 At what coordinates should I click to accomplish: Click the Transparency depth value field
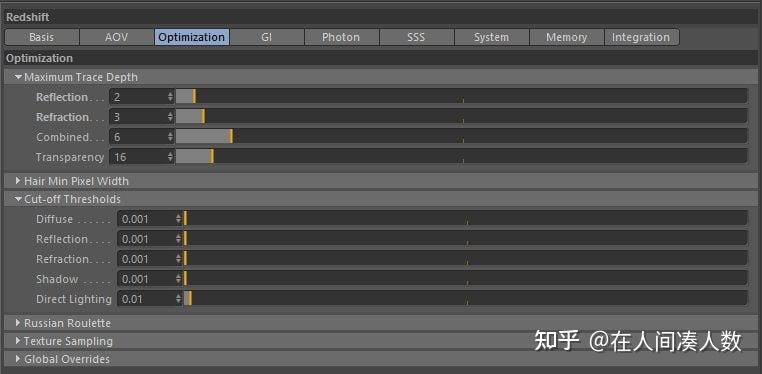pos(138,156)
